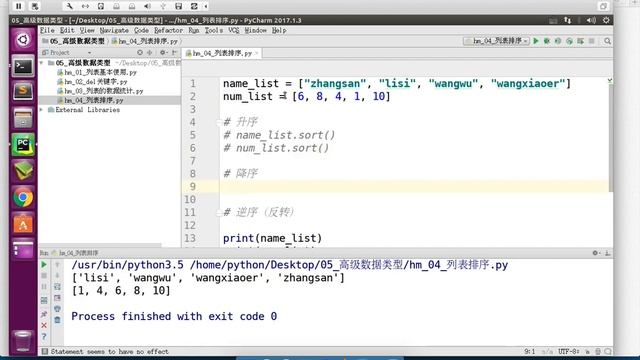The height and width of the screenshot is (360, 640).
Task: Open the Help menu
Action: pyautogui.click(x=279, y=31)
